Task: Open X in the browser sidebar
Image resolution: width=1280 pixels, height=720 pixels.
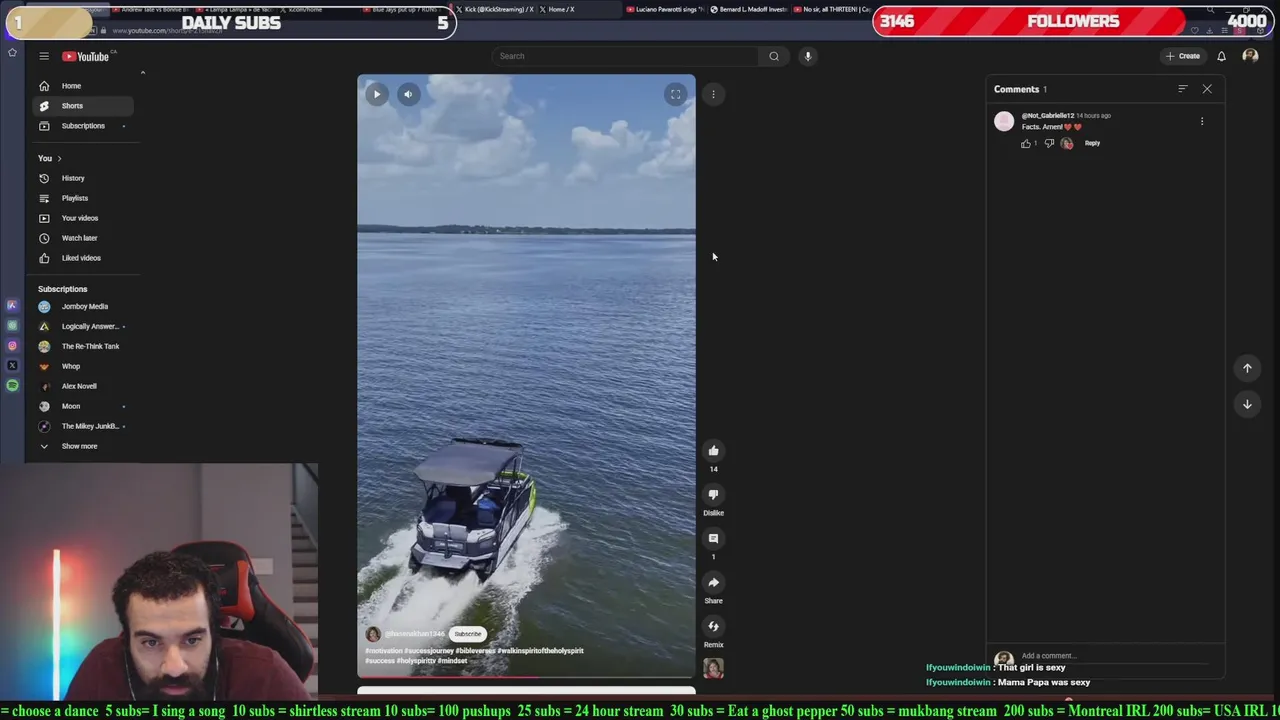Action: pos(12,366)
